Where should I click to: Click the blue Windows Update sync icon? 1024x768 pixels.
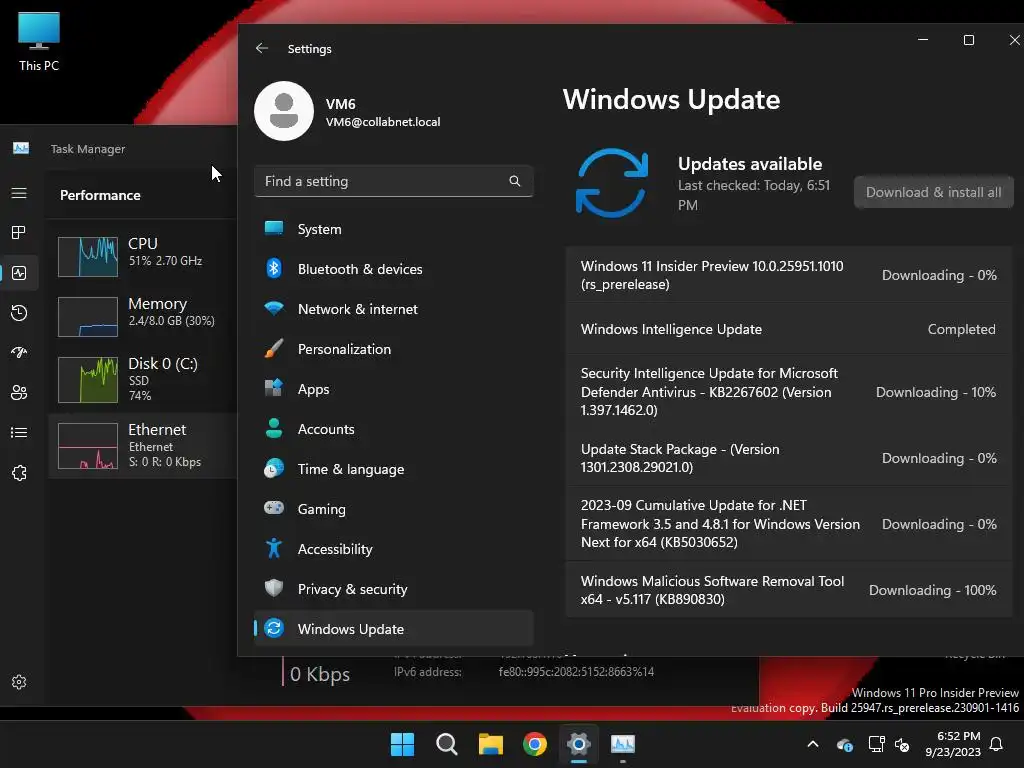tap(612, 184)
